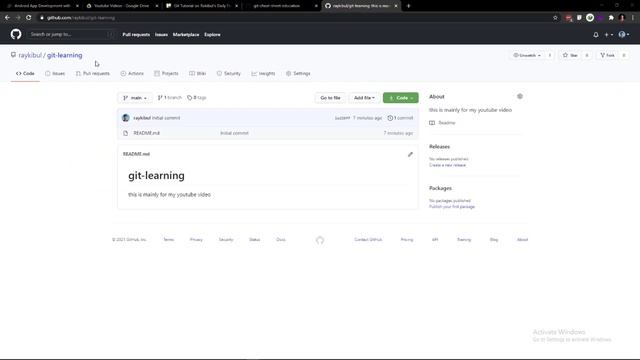
Task: Edit the README with the pencil icon
Action: 410,154
